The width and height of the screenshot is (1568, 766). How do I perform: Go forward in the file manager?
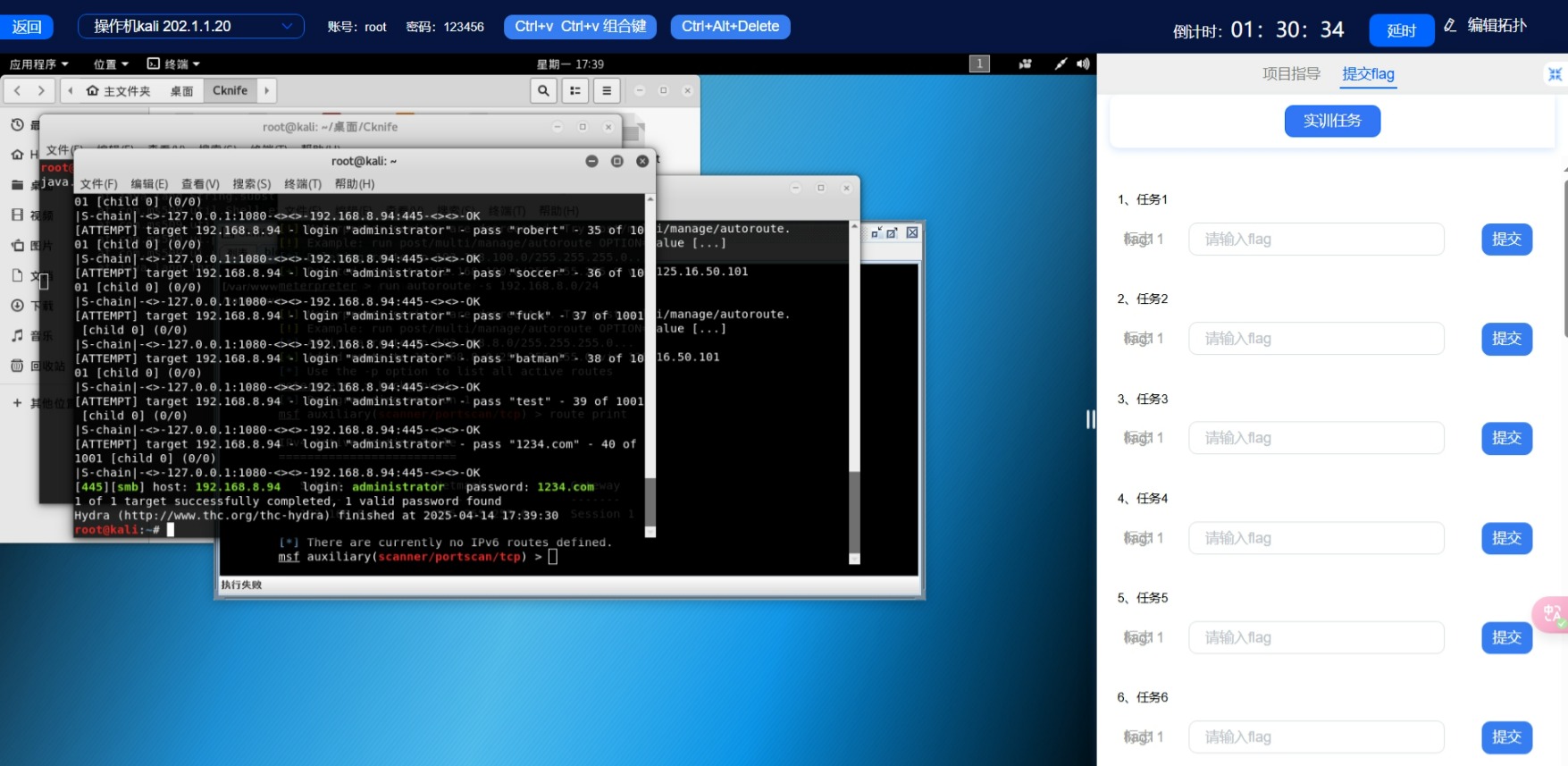click(41, 90)
